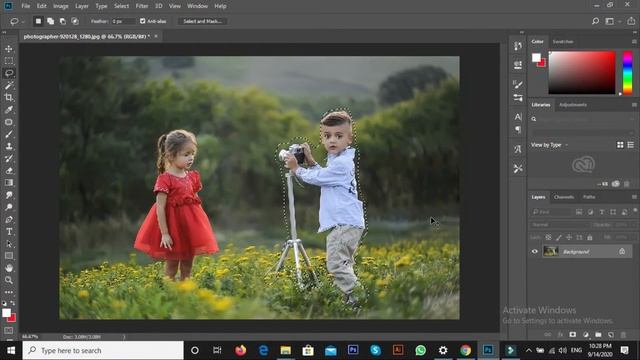The height and width of the screenshot is (360, 640).
Task: Click the Share icon at top right
Action: tap(631, 21)
